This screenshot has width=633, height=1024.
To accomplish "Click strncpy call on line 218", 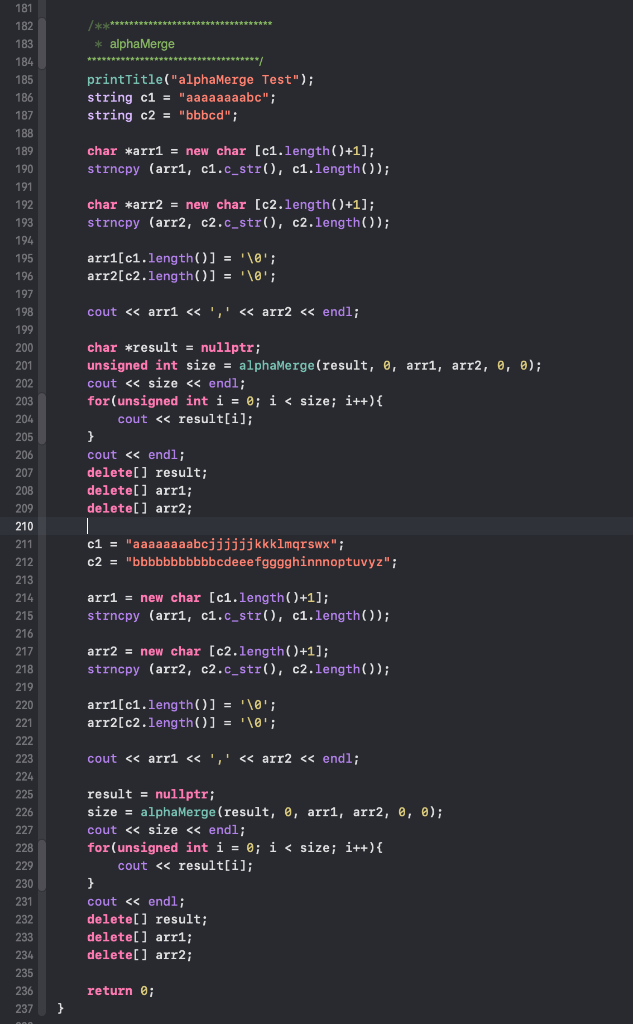I will point(238,669).
